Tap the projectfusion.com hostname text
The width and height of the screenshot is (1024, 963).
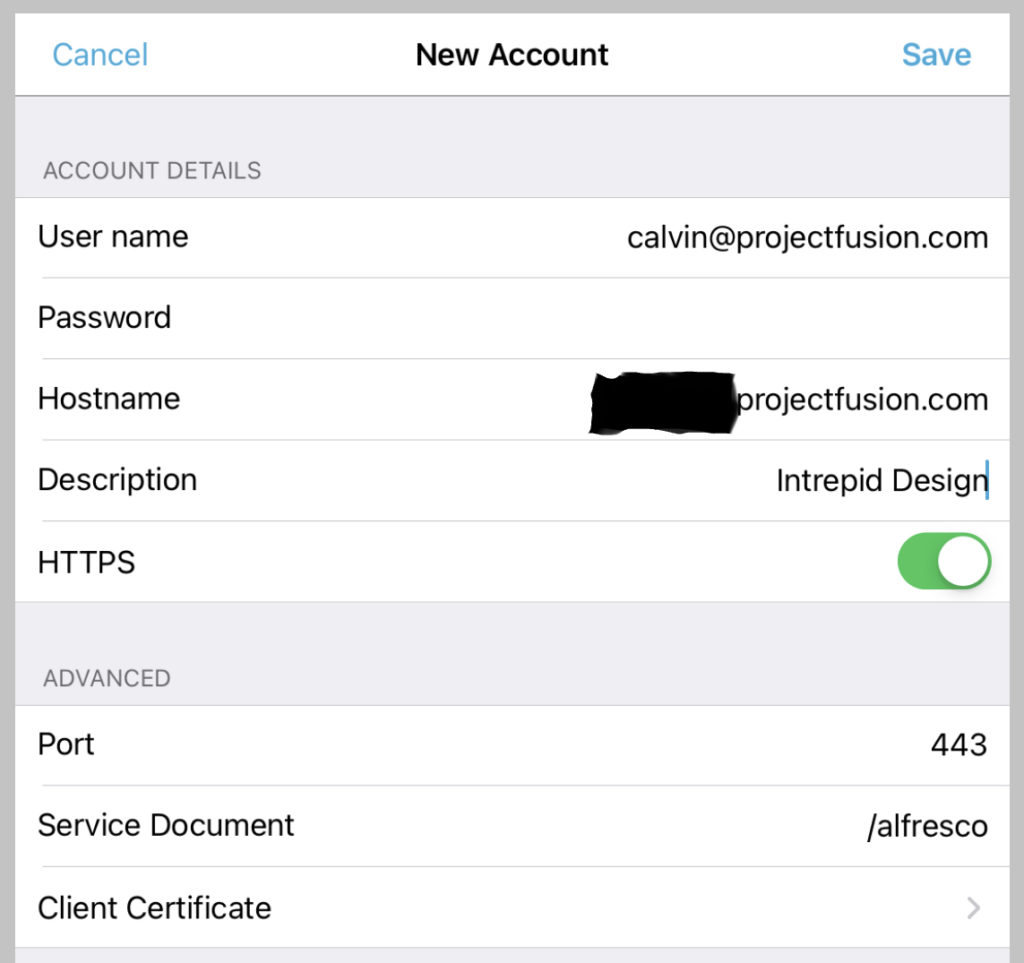[x=862, y=399]
